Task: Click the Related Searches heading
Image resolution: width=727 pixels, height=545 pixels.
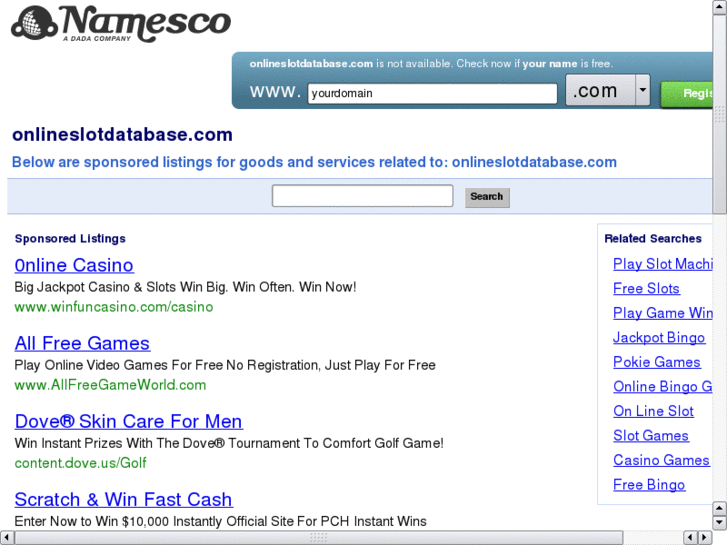Action: tap(653, 238)
